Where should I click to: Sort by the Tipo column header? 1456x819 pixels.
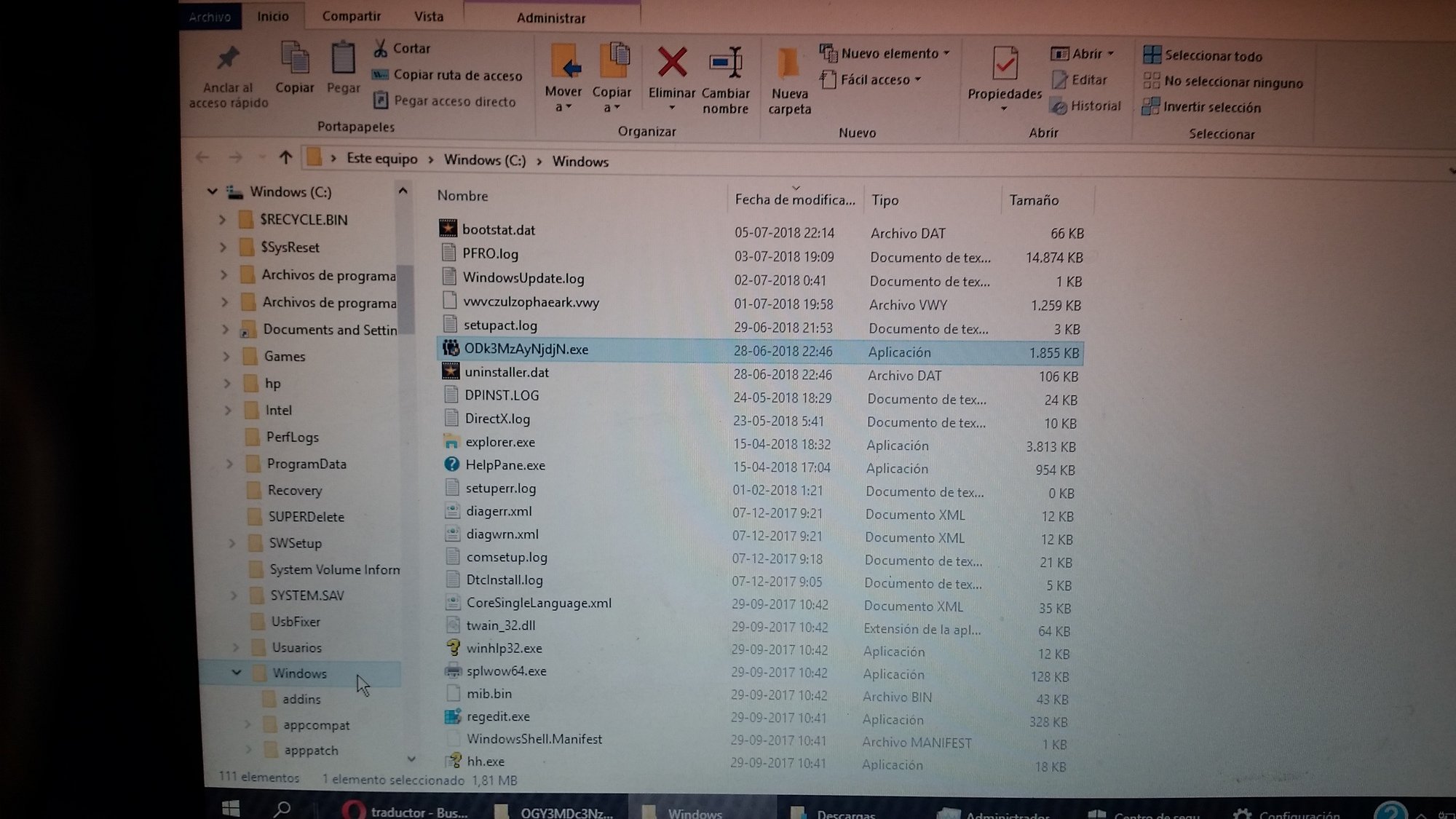885,199
